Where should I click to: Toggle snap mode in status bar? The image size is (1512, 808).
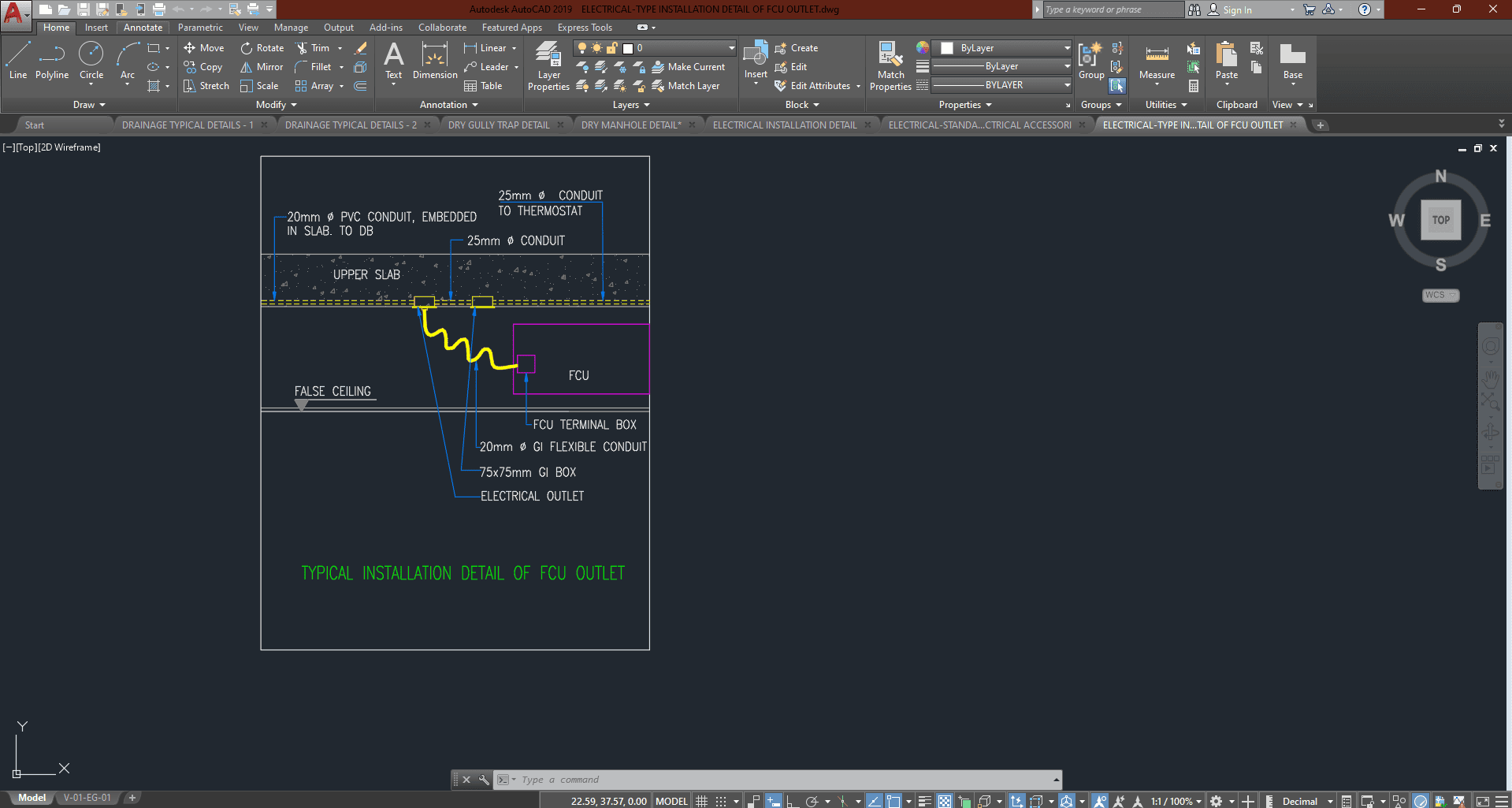(x=721, y=801)
